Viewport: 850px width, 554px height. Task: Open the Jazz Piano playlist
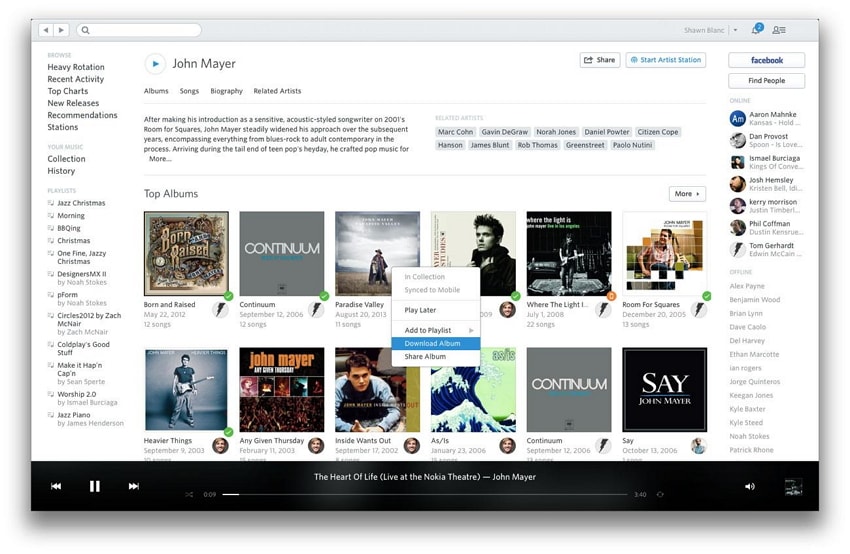click(x=74, y=415)
